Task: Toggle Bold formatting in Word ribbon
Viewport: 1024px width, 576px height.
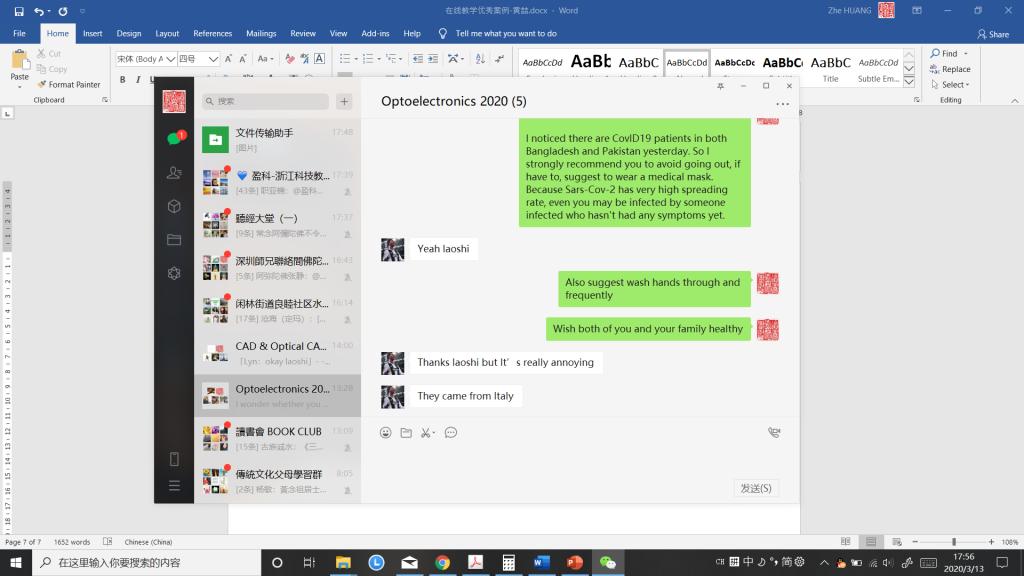Action: click(x=123, y=80)
